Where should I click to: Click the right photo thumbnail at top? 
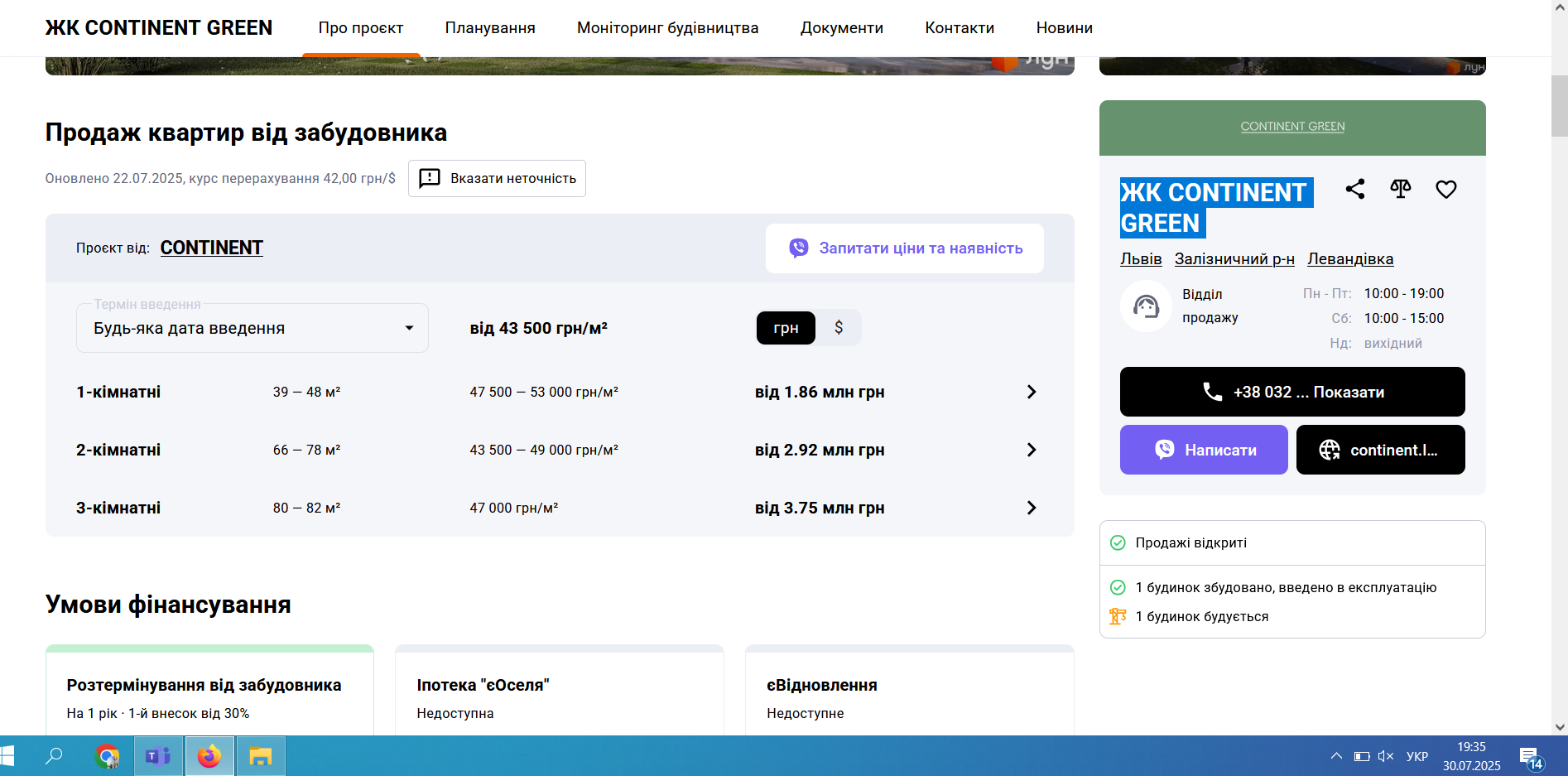[1292, 65]
